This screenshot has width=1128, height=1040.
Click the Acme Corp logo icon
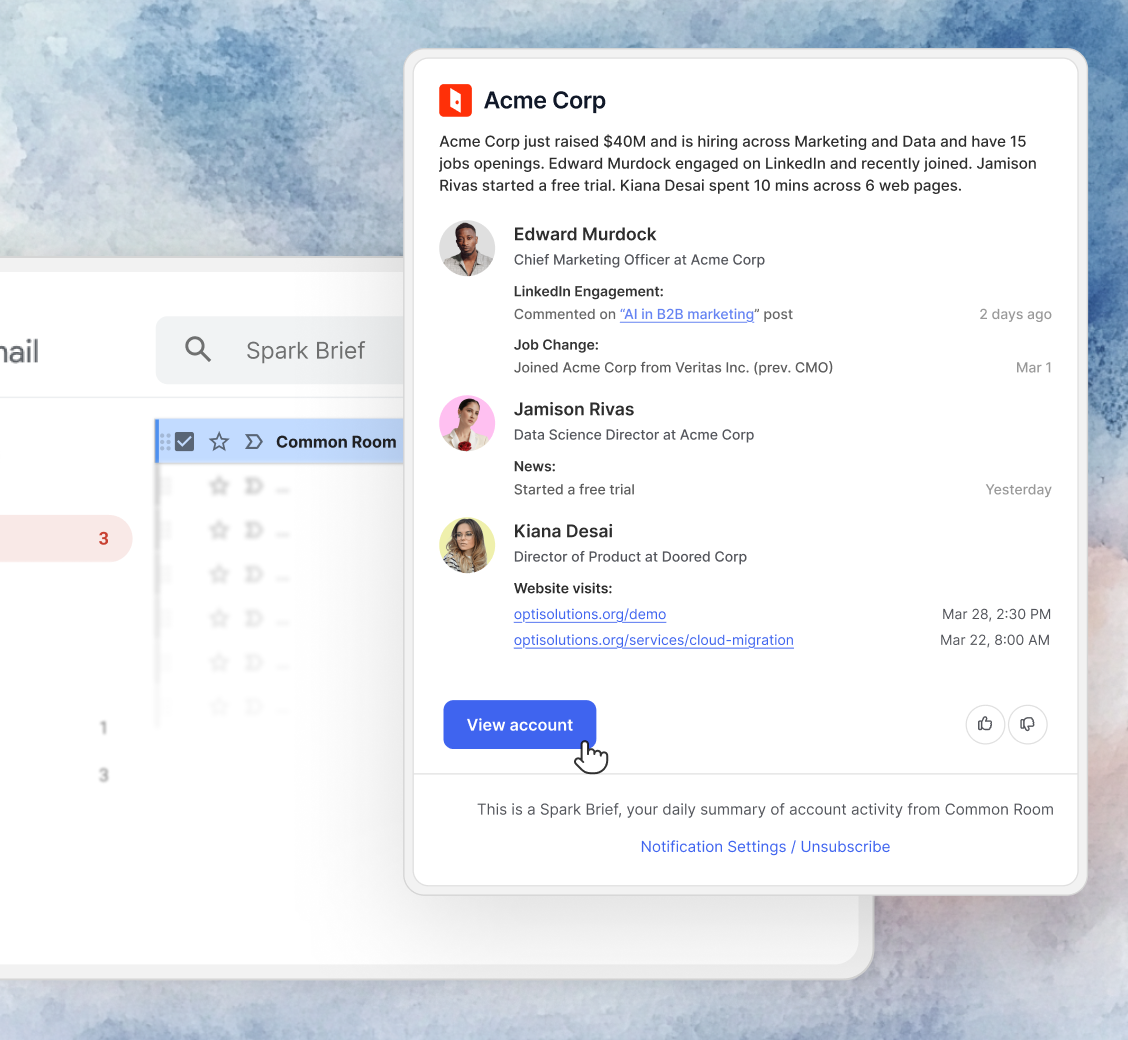(x=455, y=100)
